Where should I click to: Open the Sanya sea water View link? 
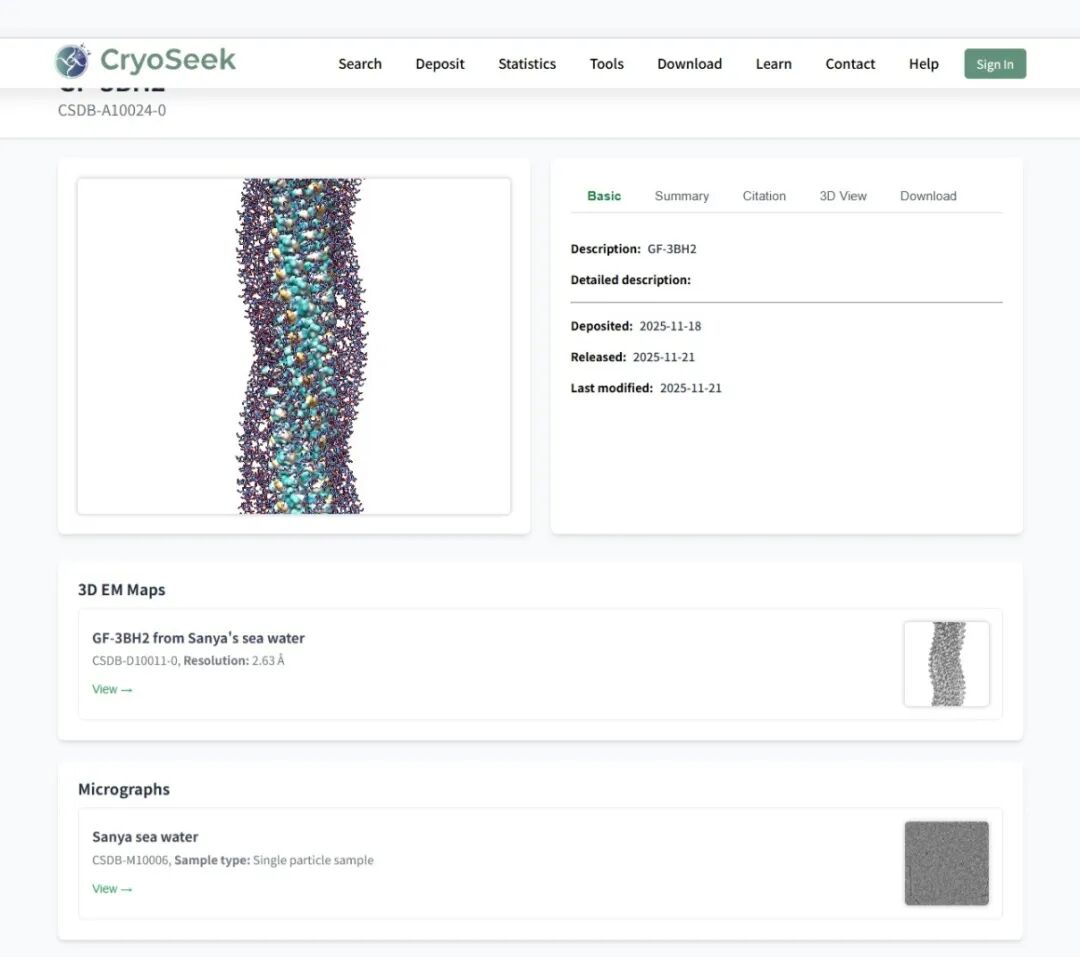(112, 888)
